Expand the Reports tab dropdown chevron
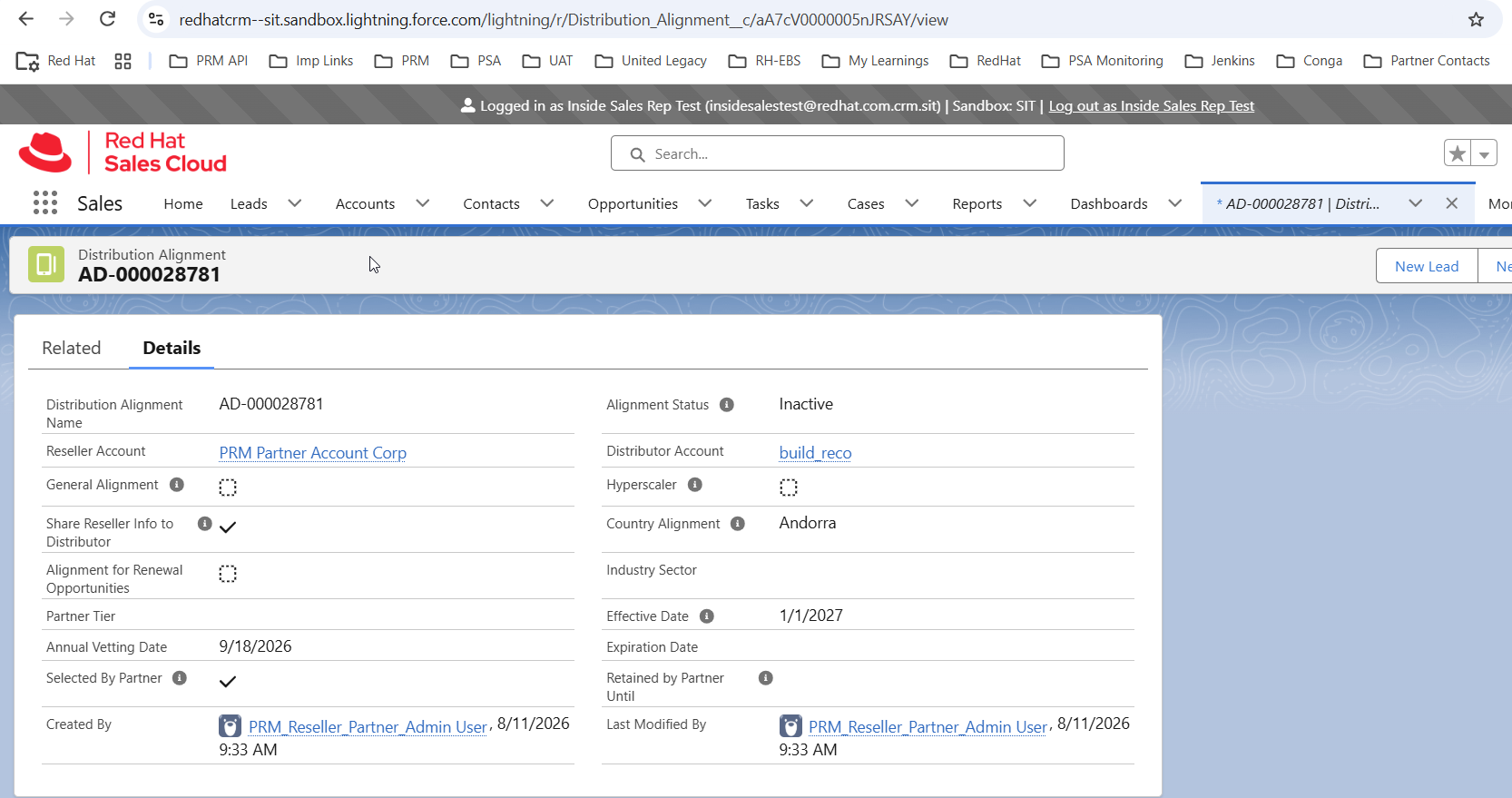Screen dimensions: 1512x798 1030,203
